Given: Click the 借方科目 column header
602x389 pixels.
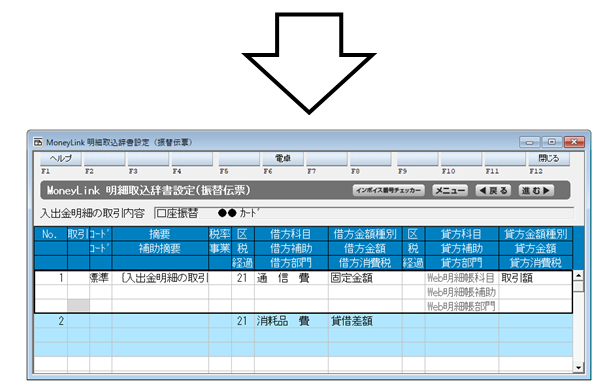Looking at the screenshot, I should coord(291,234).
